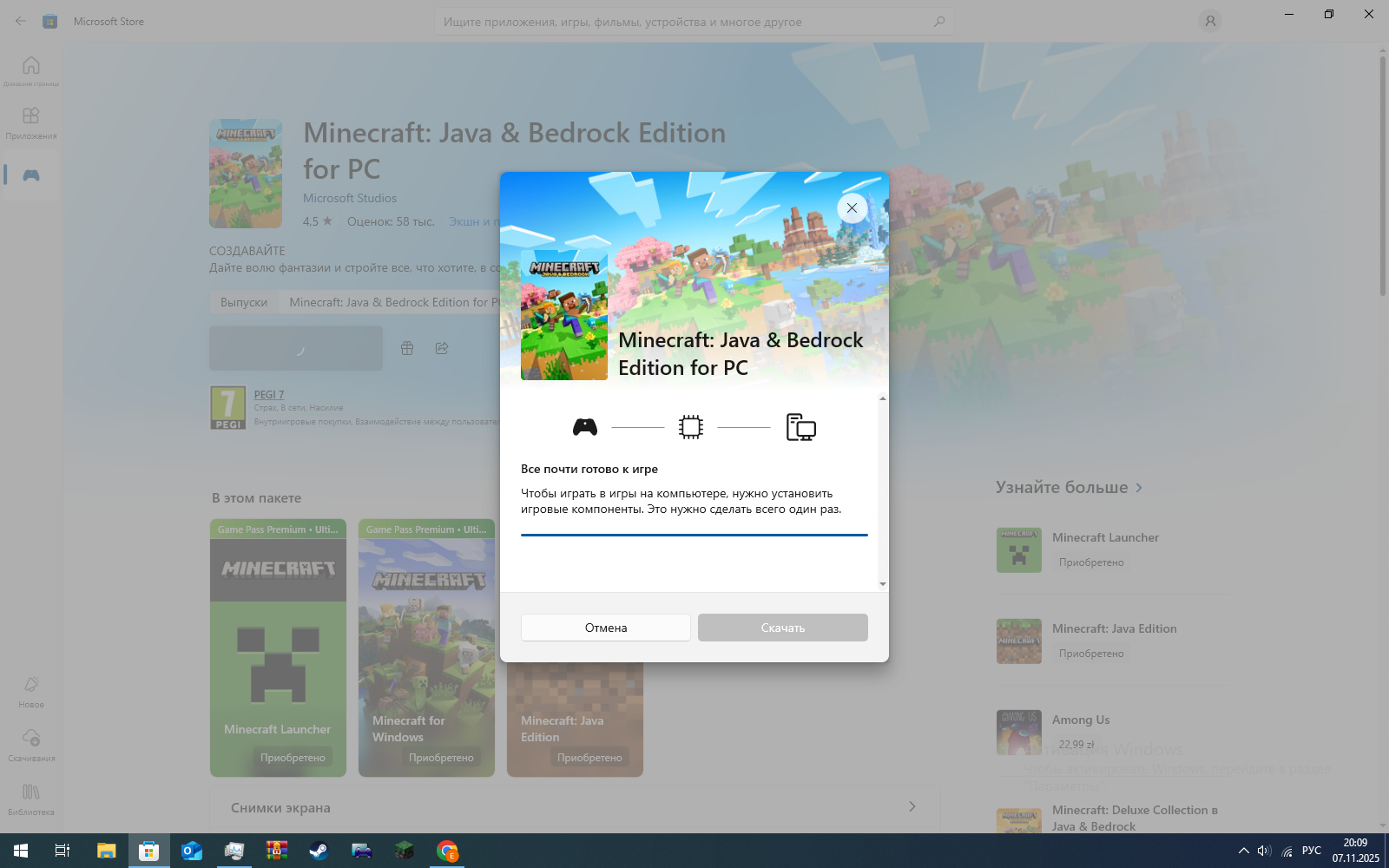The height and width of the screenshot is (868, 1389).
Task: Open the Скачивания section in sidebar
Action: [31, 746]
